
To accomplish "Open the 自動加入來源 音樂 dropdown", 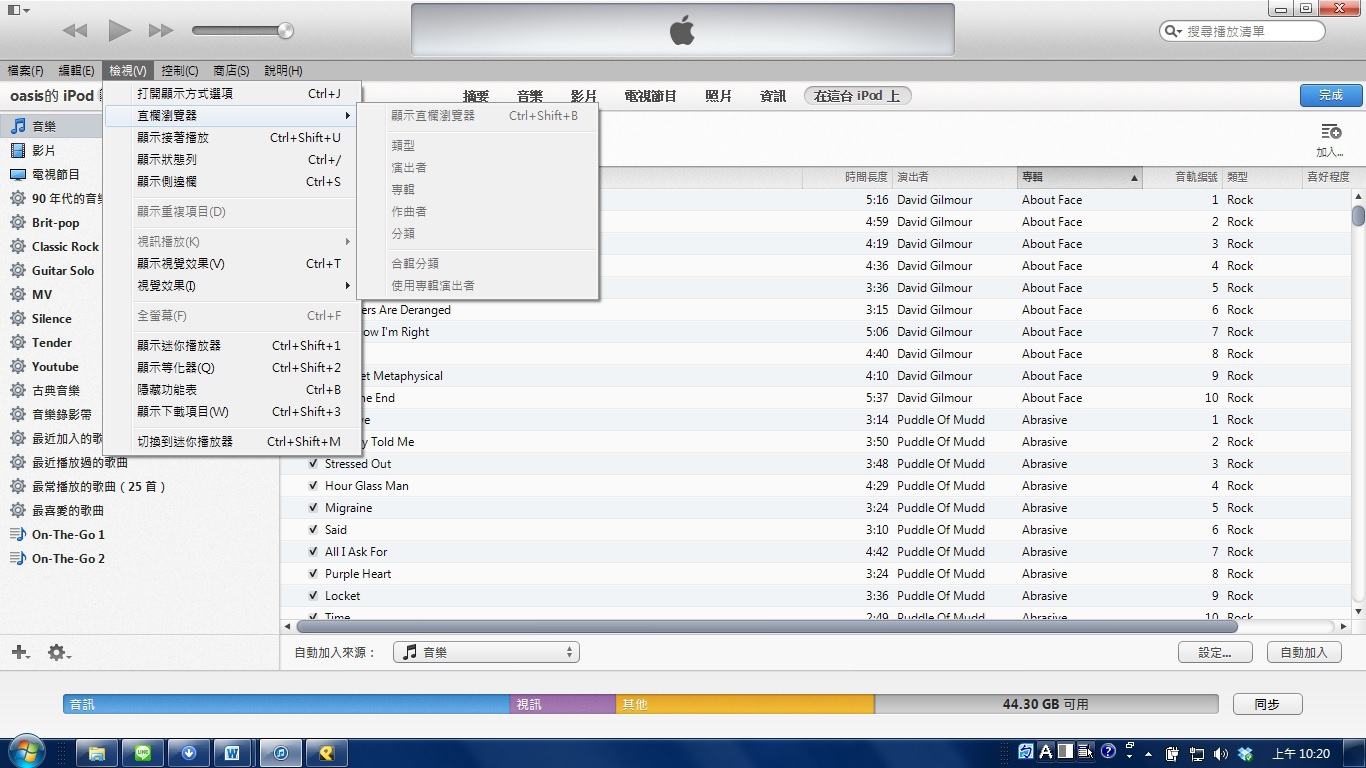I will click(x=486, y=652).
